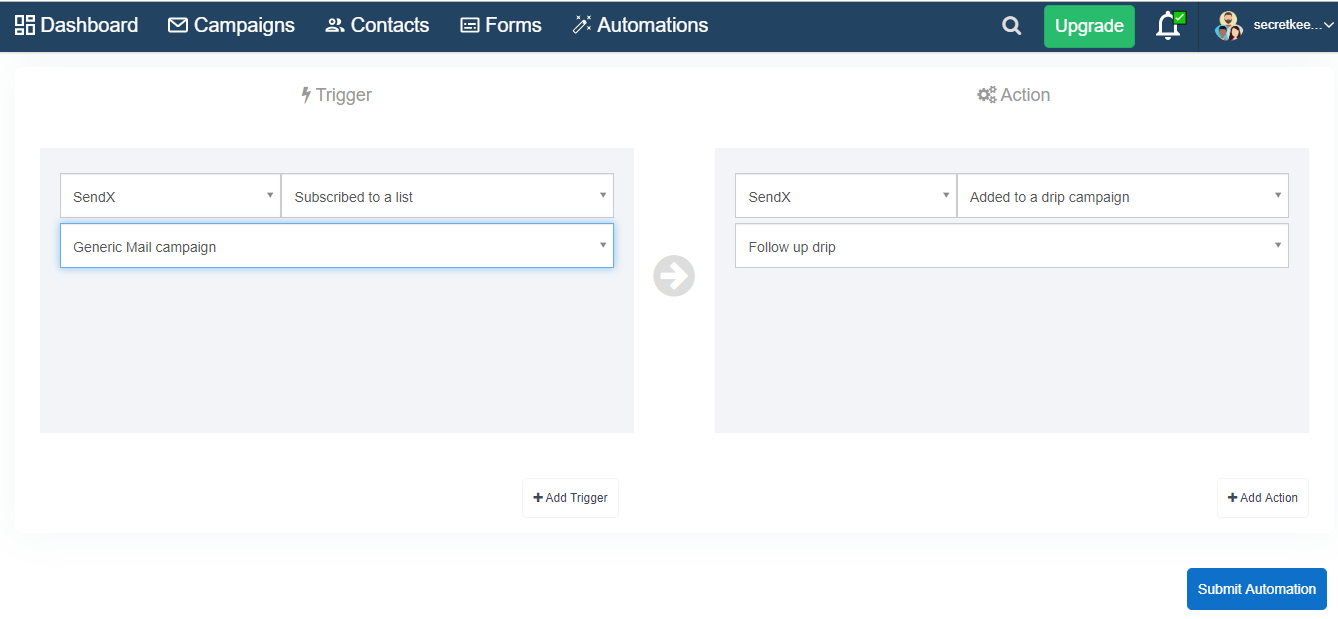Open 'Subscribed to a list' dropdown
Viewport: 1338px width, 619px height.
coord(447,196)
